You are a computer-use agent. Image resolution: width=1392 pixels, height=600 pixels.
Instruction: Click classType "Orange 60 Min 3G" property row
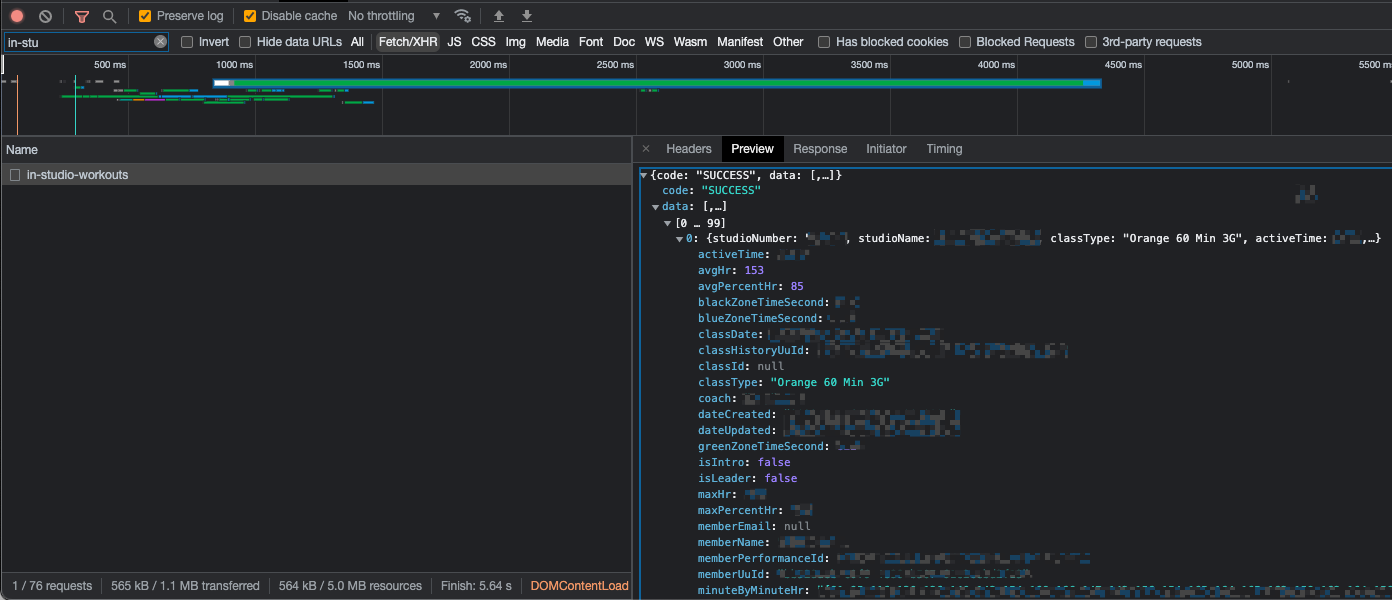tap(794, 383)
